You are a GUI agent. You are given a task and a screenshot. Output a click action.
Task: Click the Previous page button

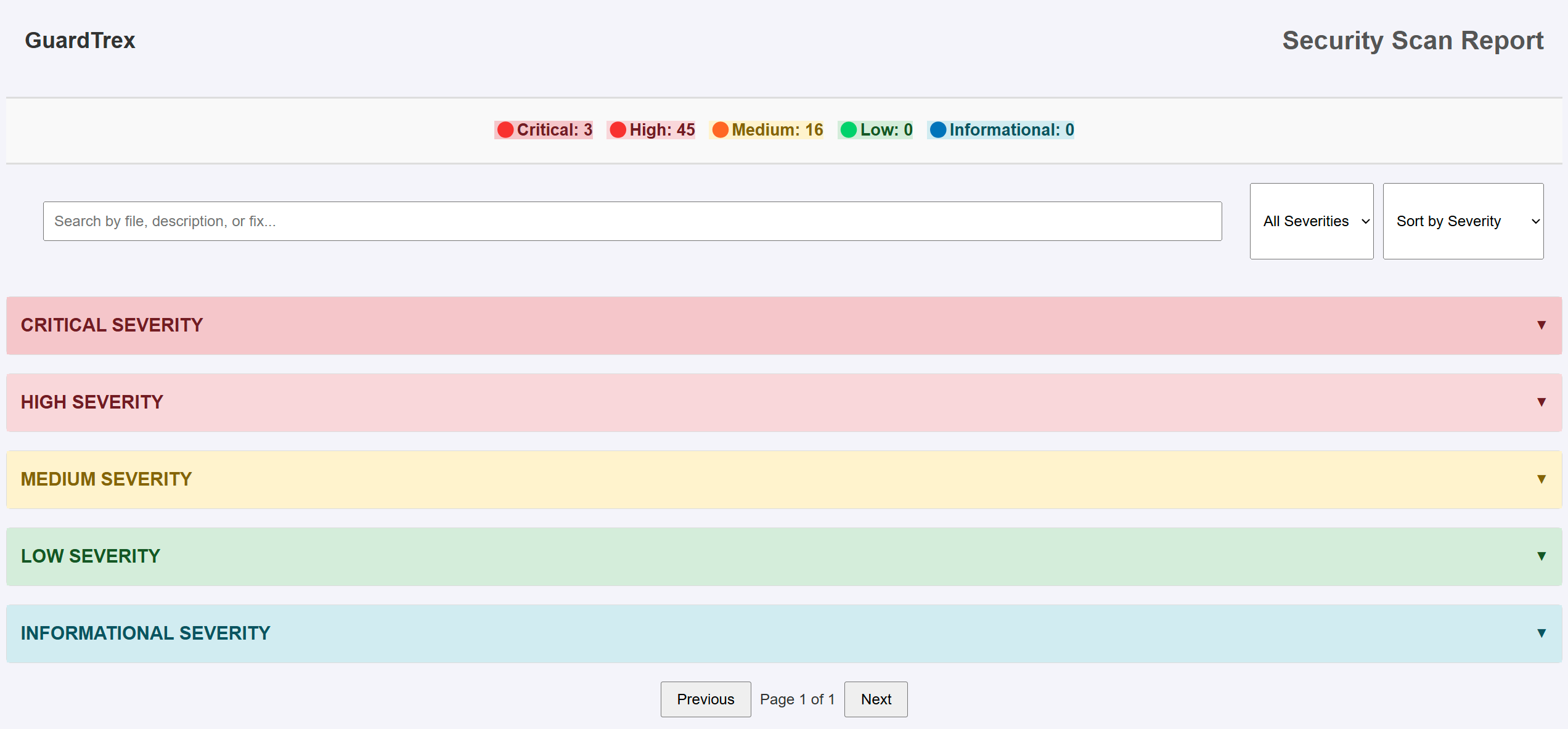point(705,699)
